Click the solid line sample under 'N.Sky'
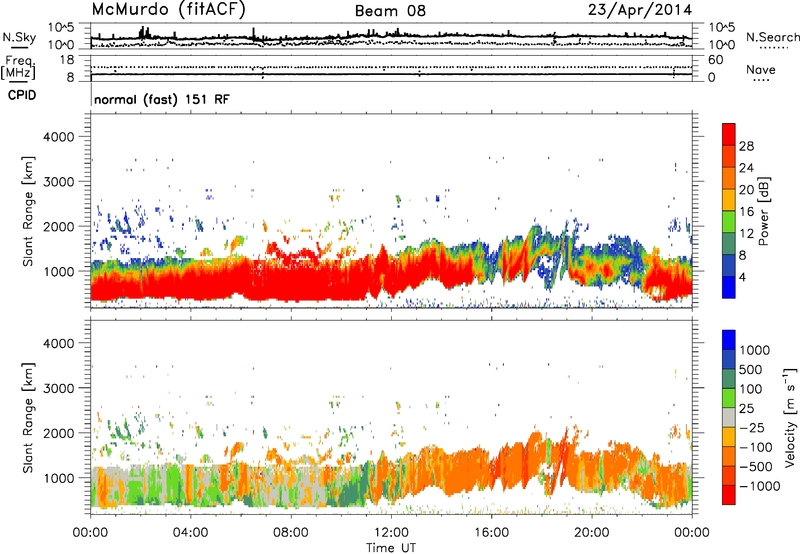This screenshot has width=800, height=554. 19,48
